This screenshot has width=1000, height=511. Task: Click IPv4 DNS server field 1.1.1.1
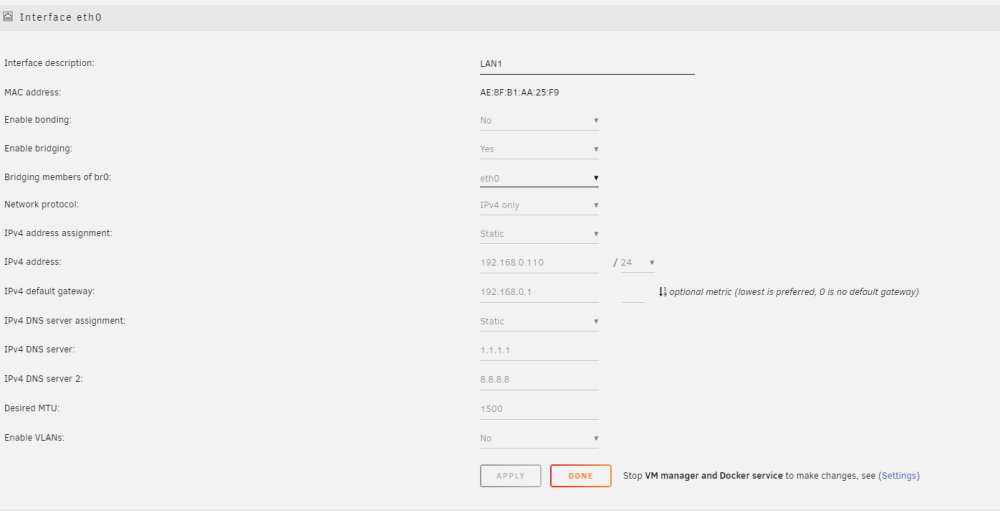(539, 350)
